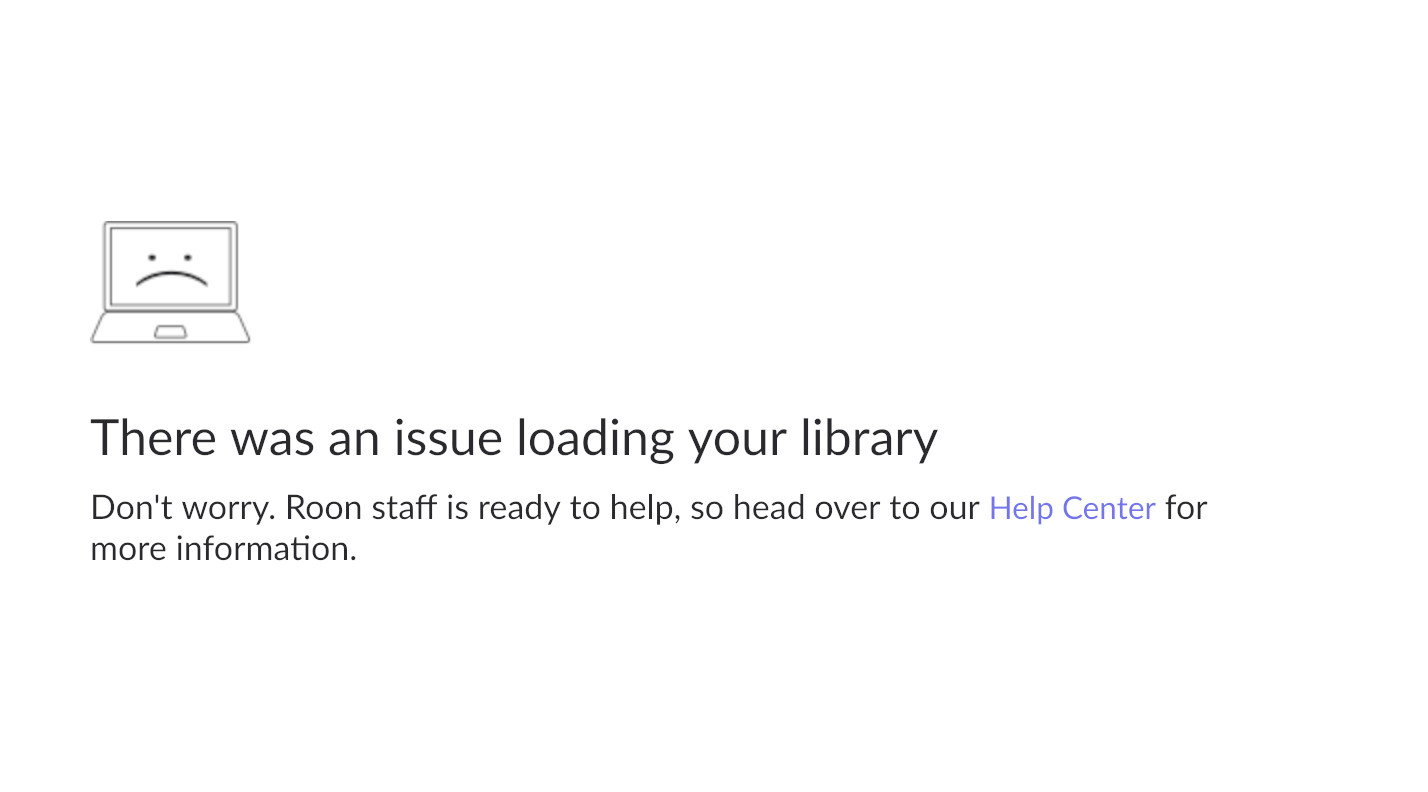Click the right eye of sad face
The image size is (1428, 792).
point(187,258)
